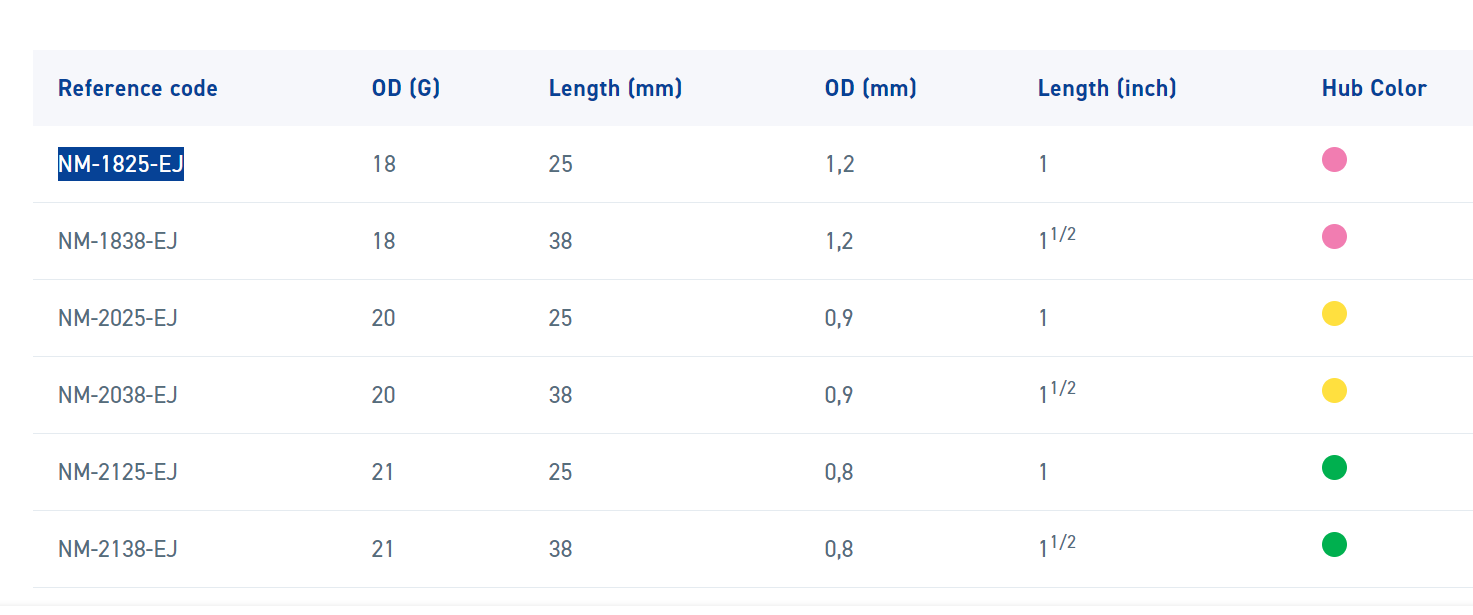Select the NM-2038-EJ reference code

point(118,395)
